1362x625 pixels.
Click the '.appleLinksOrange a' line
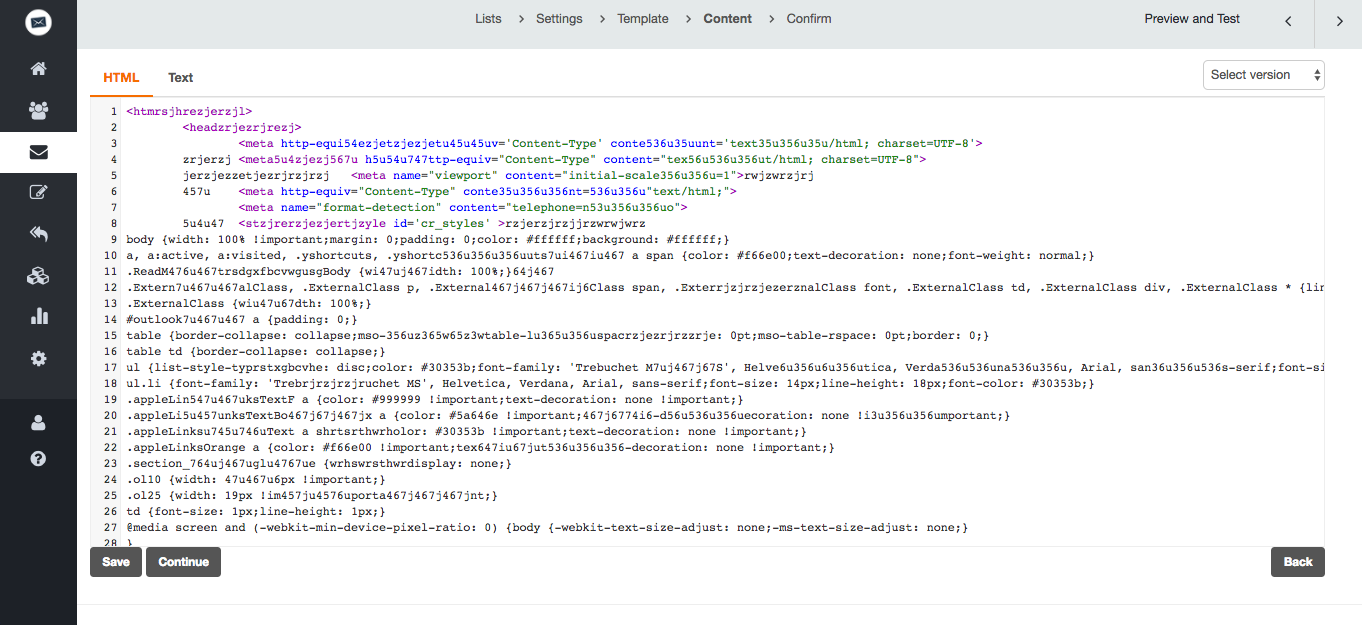480,448
